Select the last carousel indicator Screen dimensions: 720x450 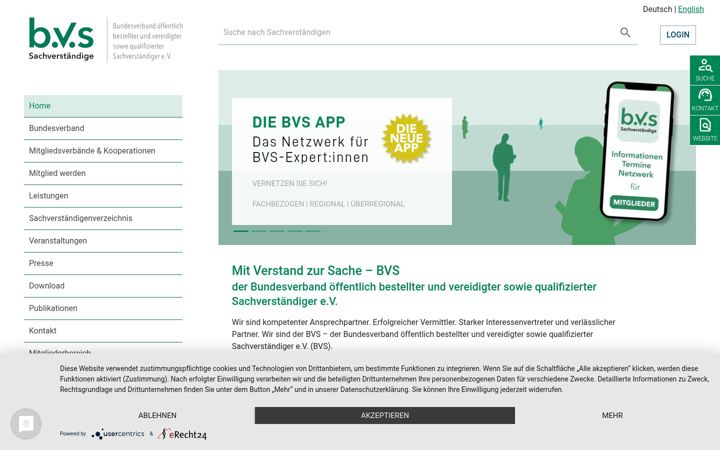[313, 231]
